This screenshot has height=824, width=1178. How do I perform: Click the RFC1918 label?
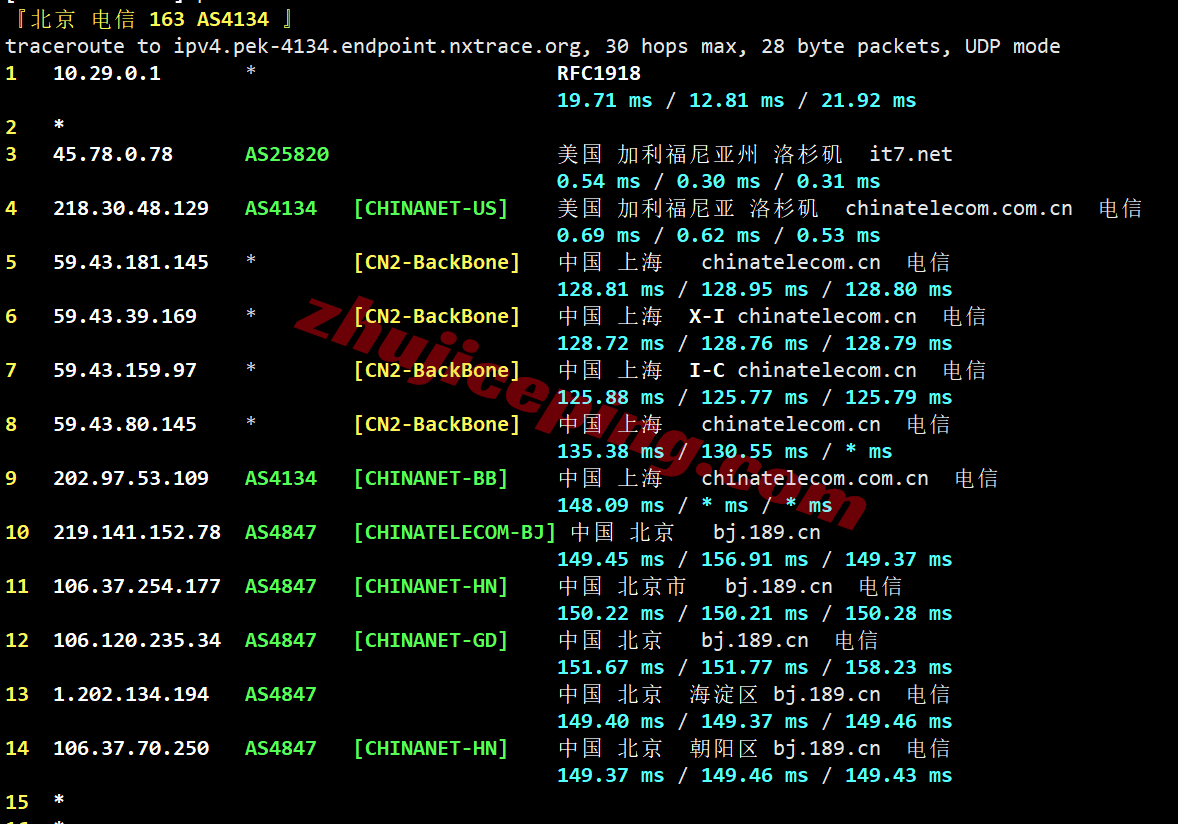pos(599,74)
